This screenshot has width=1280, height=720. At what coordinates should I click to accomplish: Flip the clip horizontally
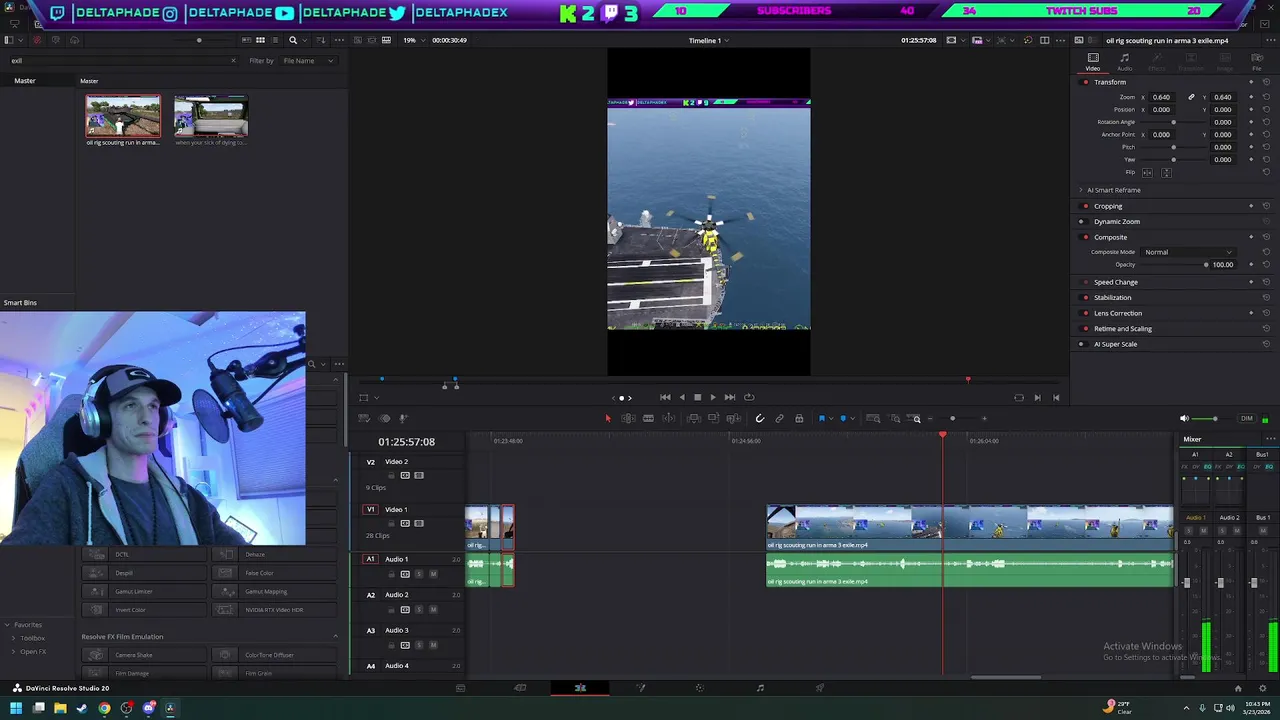tap(1147, 172)
